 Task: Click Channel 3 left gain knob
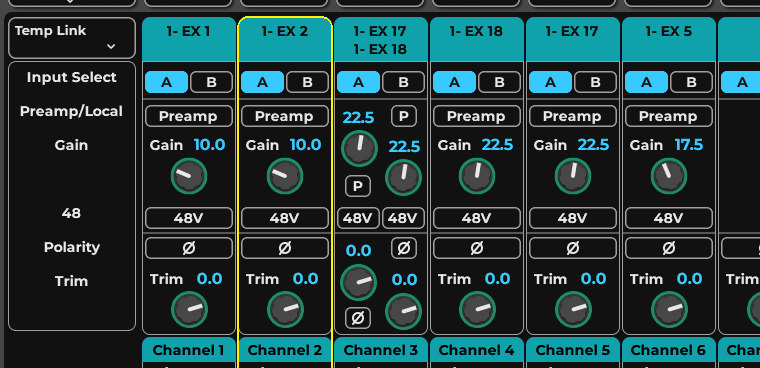click(x=359, y=148)
